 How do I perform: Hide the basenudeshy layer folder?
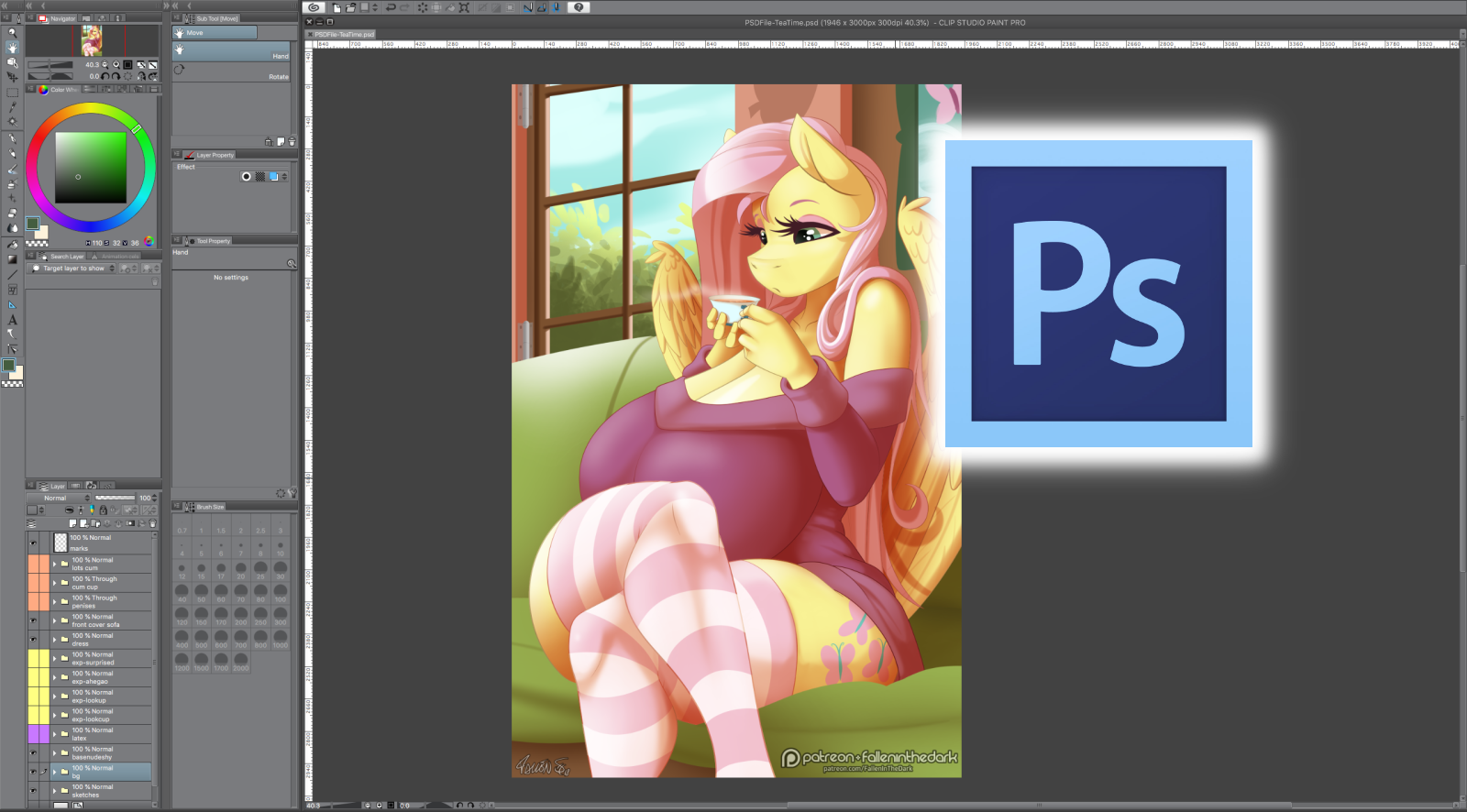pos(33,753)
